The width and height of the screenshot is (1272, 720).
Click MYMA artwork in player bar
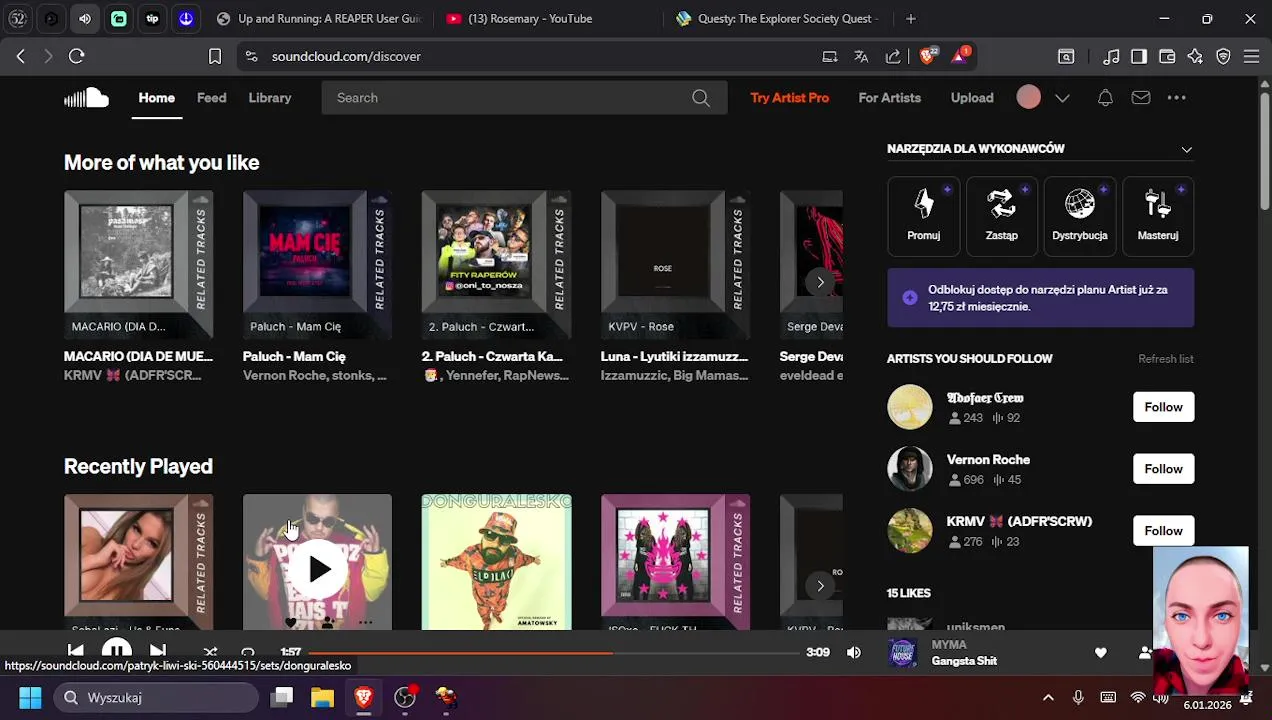[902, 653]
